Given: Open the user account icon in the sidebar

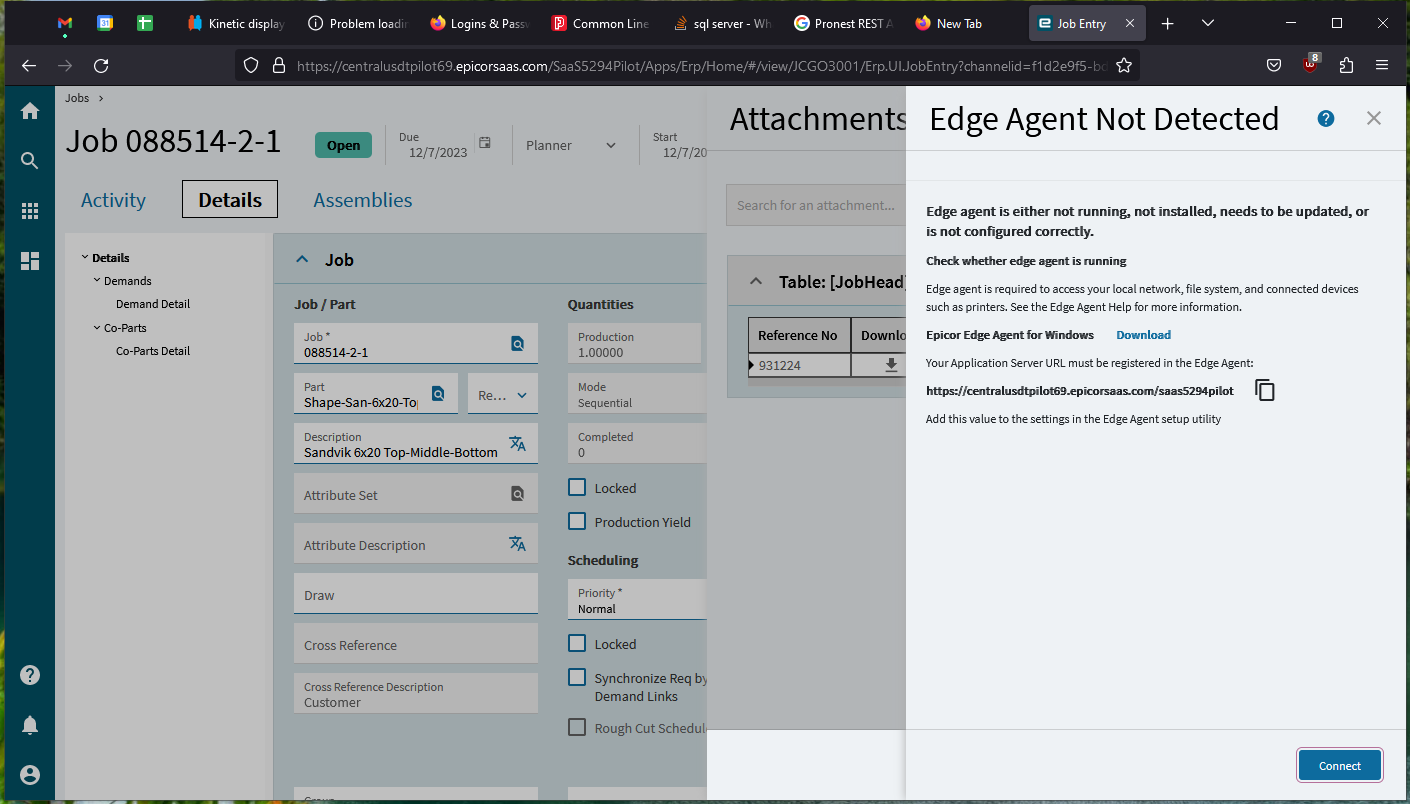Looking at the screenshot, I should tap(30, 775).
